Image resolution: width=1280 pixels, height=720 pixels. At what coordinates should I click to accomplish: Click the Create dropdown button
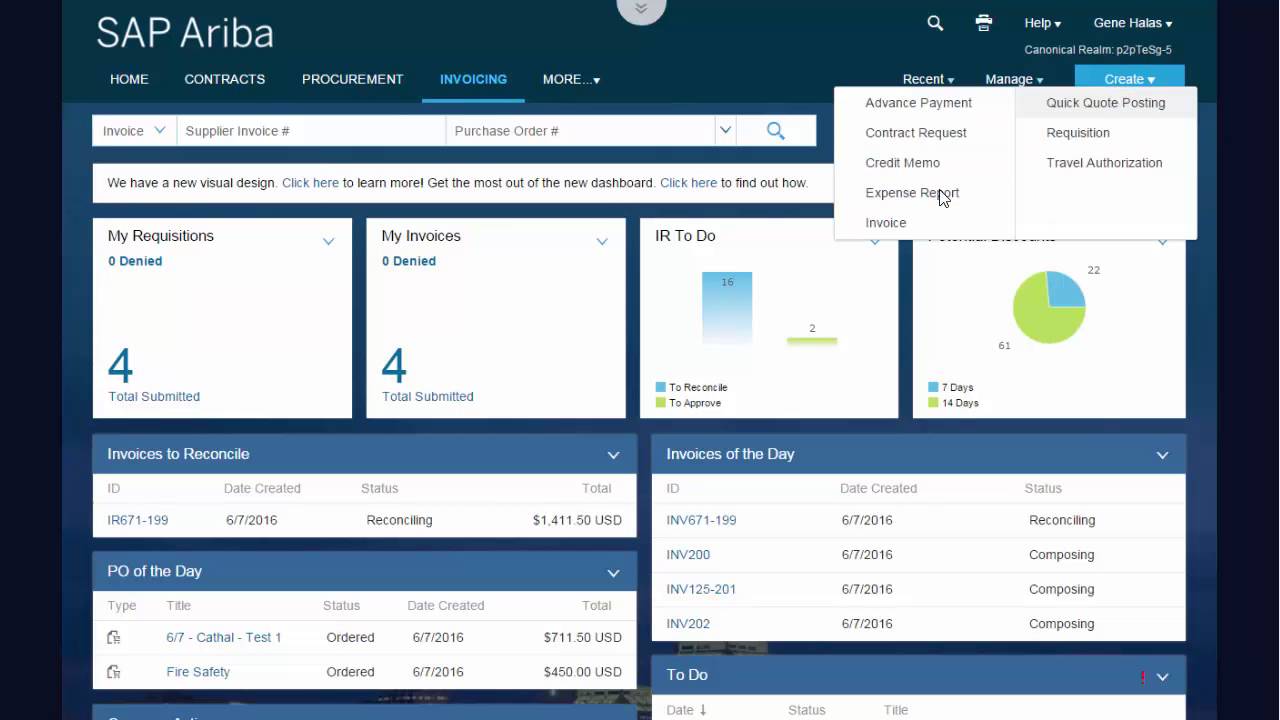tap(1130, 79)
